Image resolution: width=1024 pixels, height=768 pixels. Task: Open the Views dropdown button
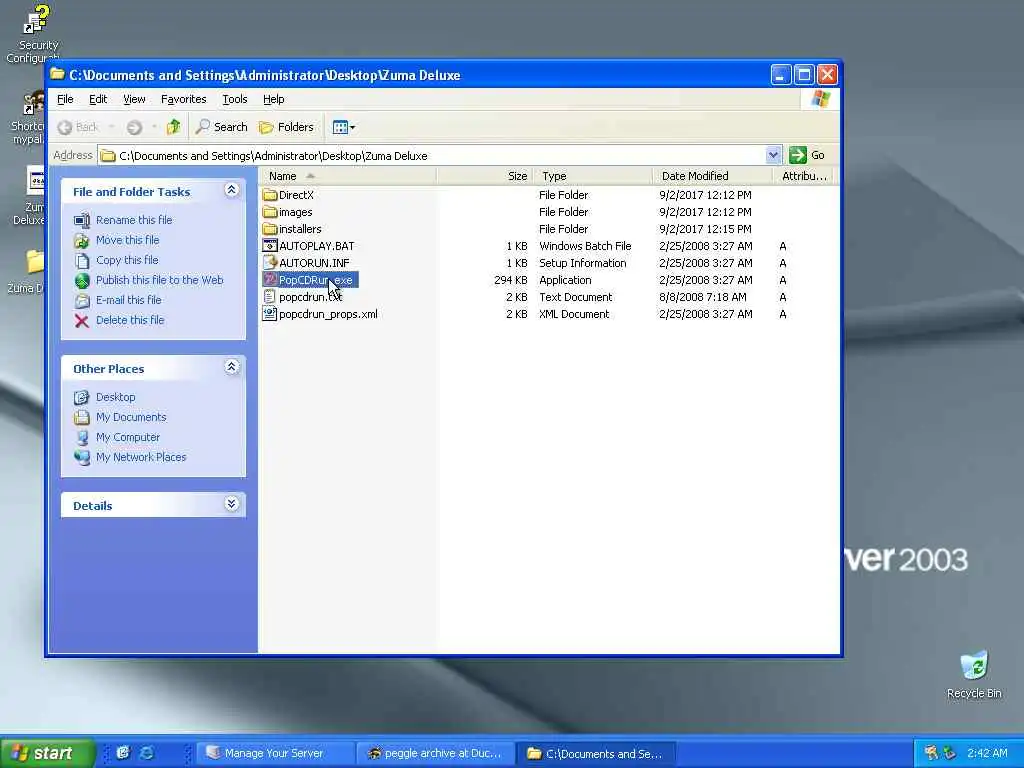(344, 127)
